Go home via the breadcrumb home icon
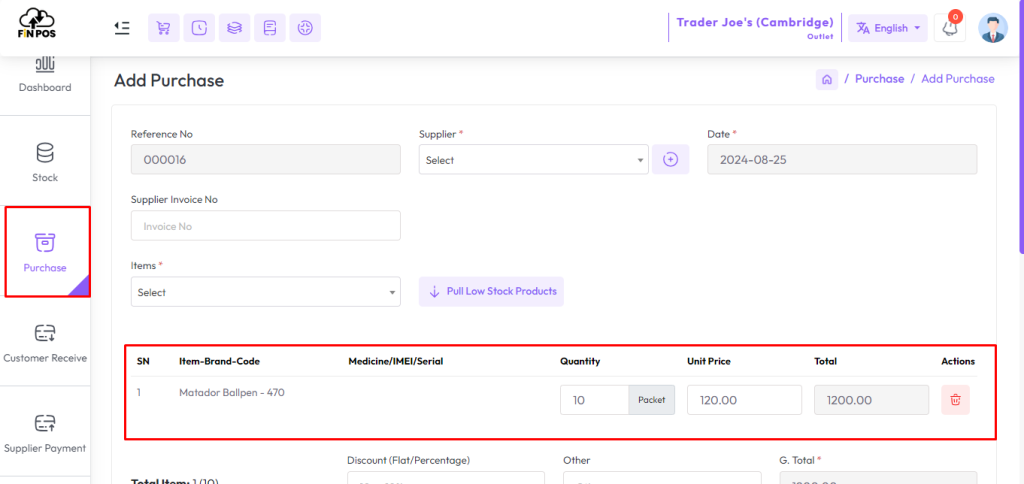The image size is (1024, 484). 827,79
